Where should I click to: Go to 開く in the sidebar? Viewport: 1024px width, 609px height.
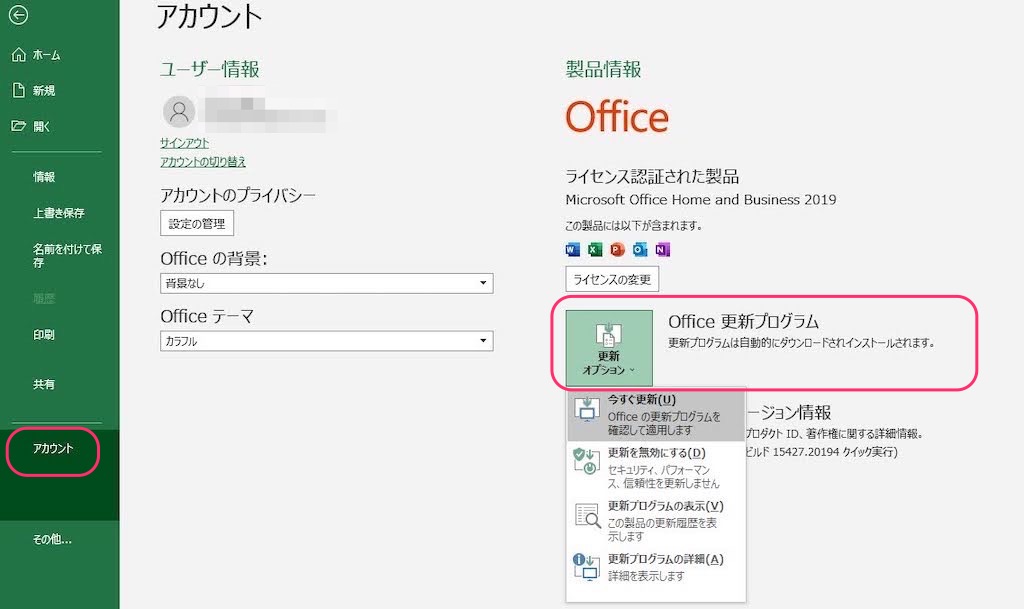[41, 127]
